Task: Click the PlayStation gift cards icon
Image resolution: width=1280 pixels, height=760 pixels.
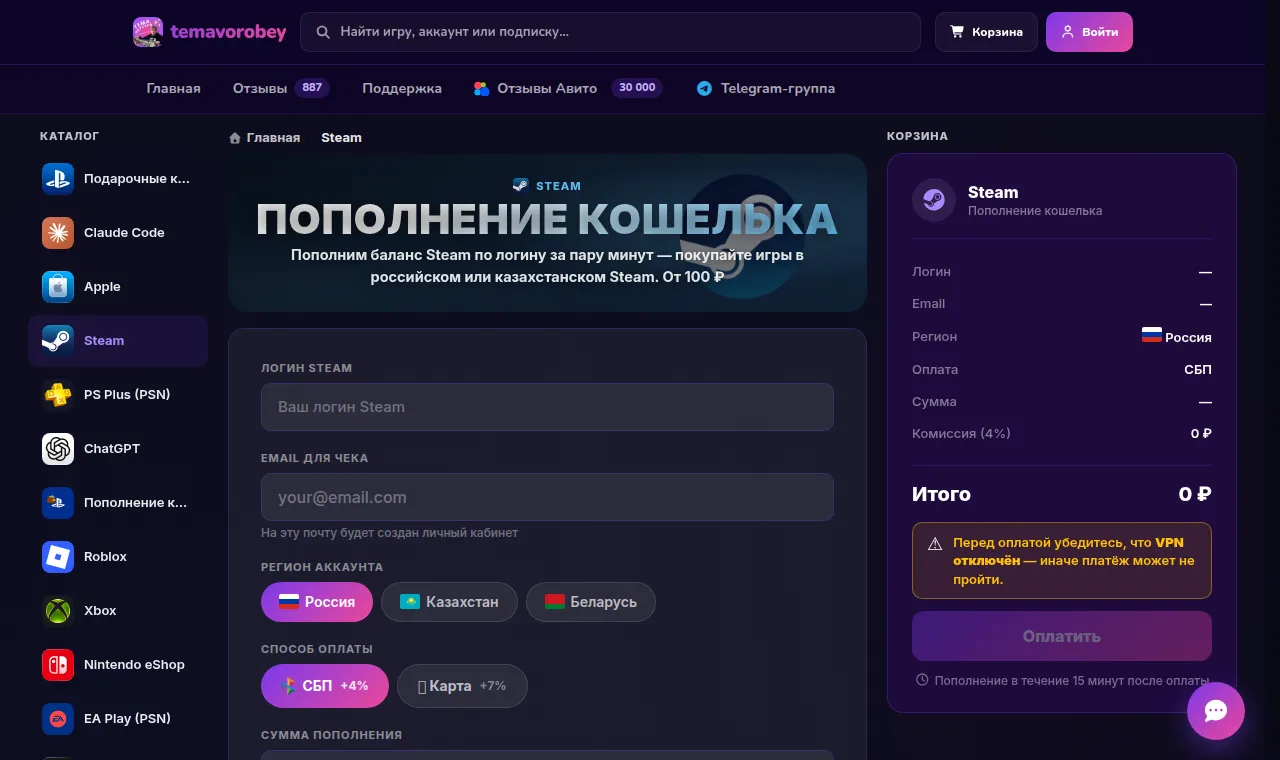Action: [x=58, y=178]
